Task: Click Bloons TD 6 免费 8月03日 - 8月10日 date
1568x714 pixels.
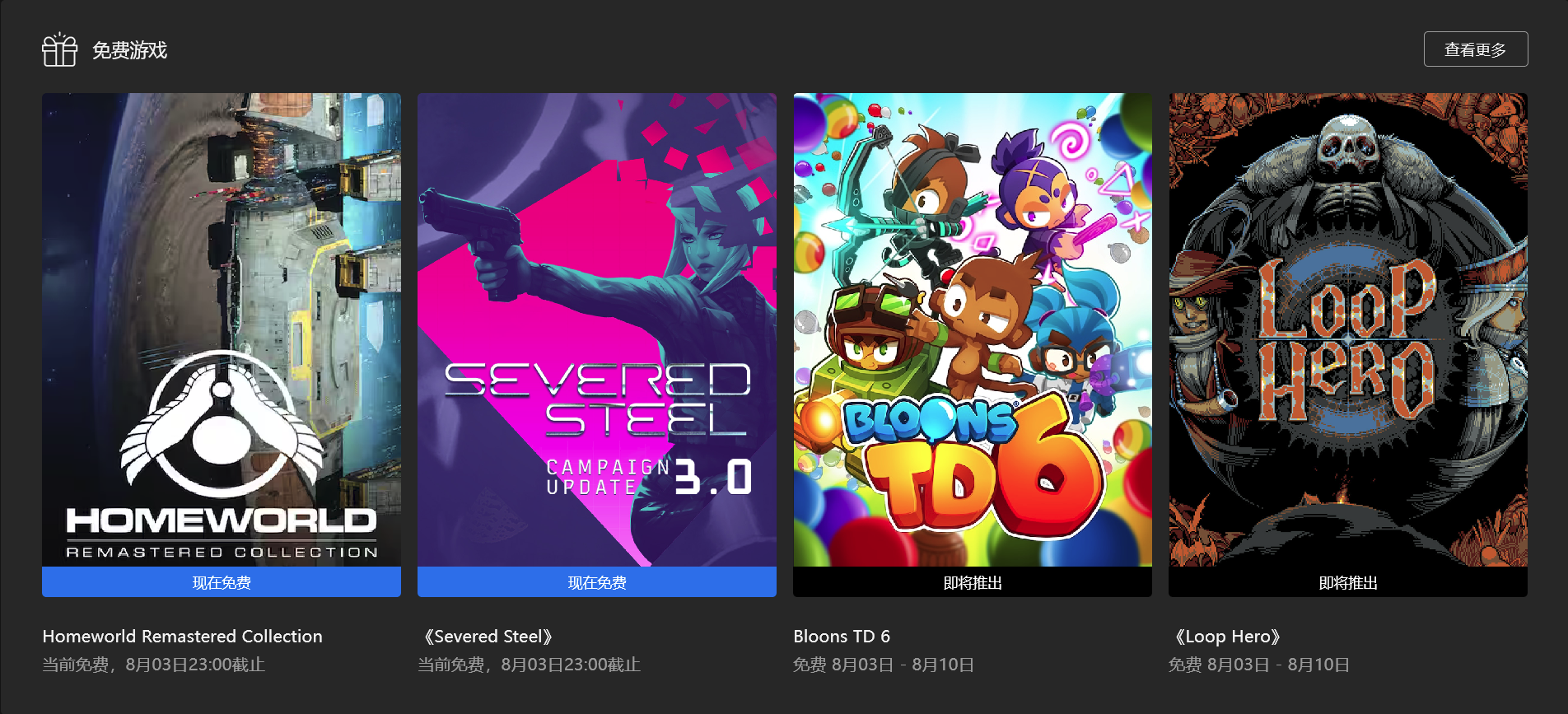Action: tap(884, 665)
